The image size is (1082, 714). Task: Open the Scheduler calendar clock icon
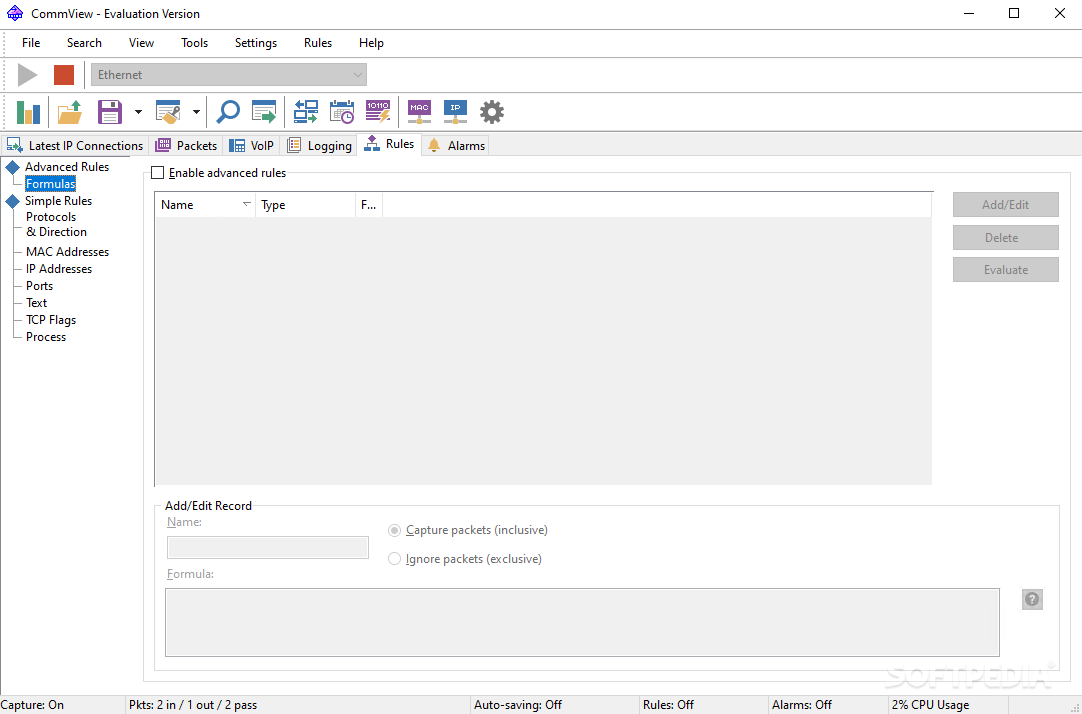coord(342,112)
